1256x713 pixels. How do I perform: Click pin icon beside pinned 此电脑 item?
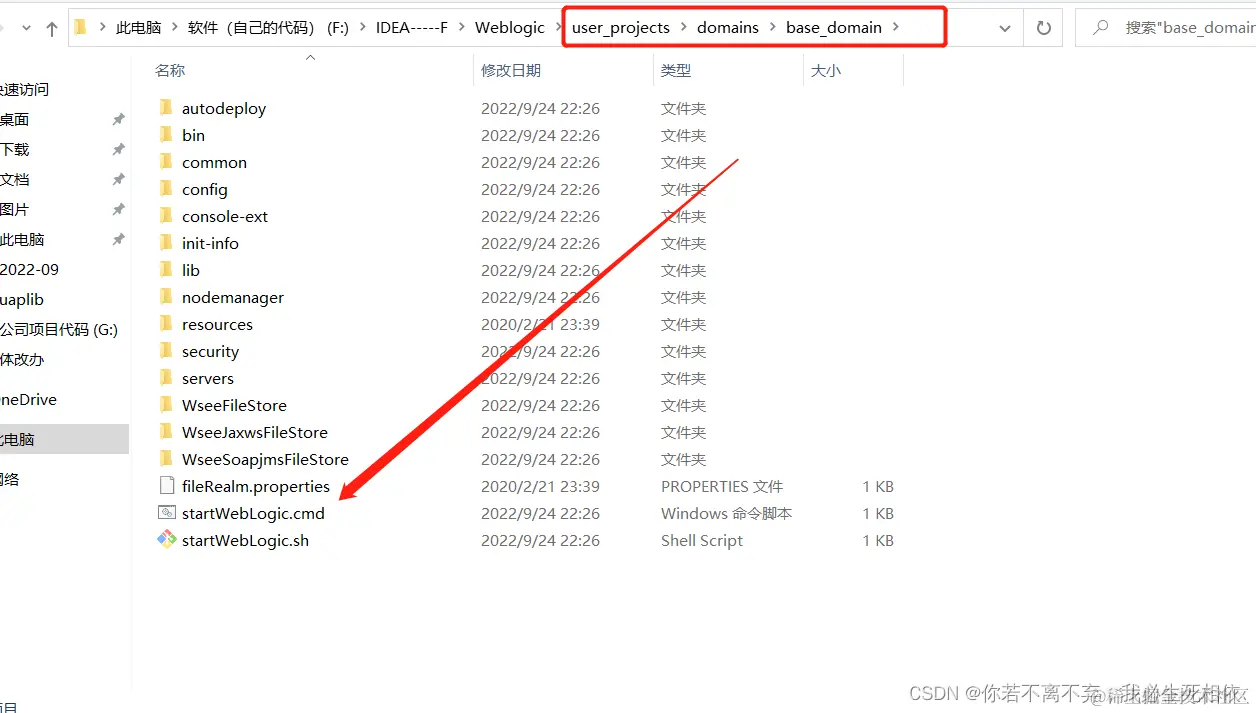(x=118, y=239)
